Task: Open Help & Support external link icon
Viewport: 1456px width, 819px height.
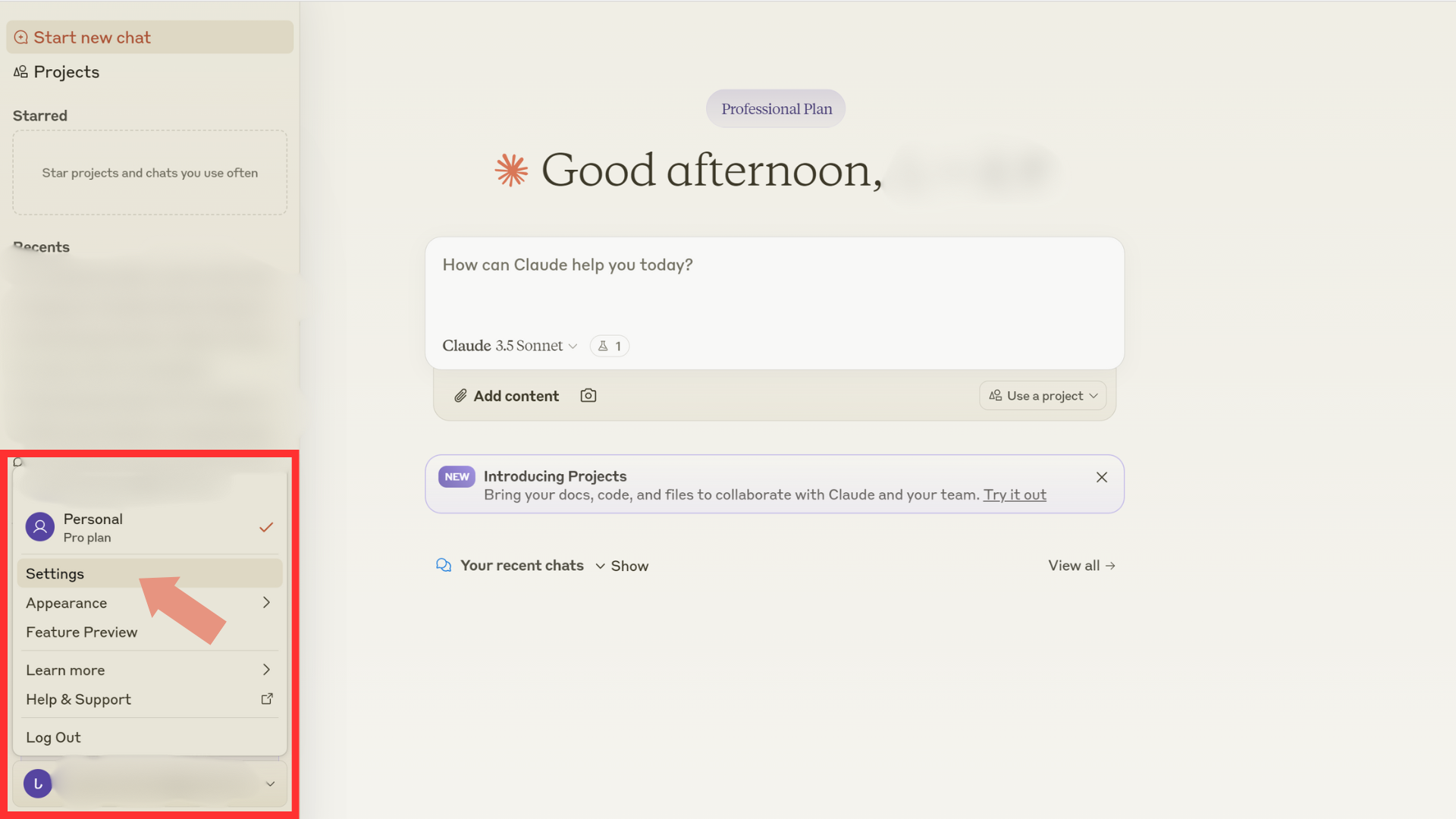Action: [x=267, y=699]
